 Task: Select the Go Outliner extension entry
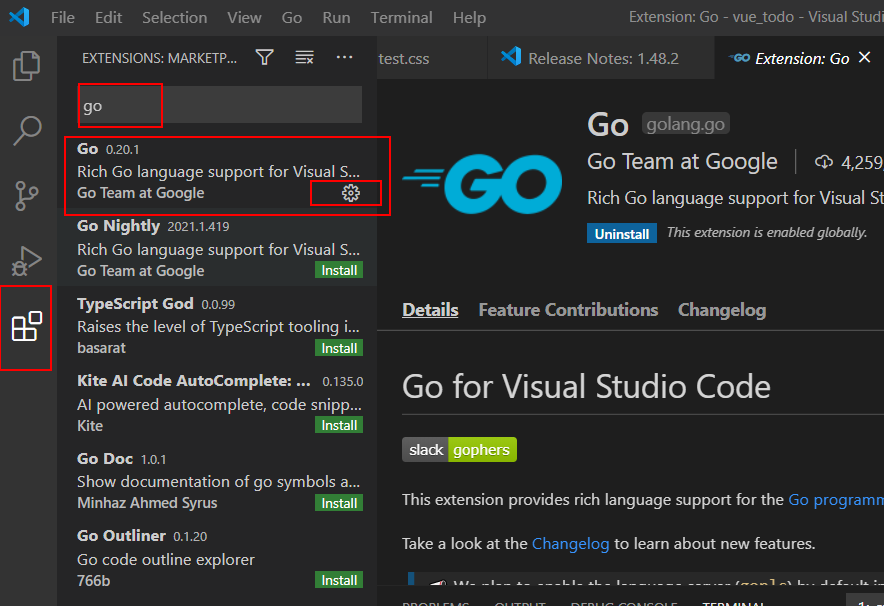tap(217, 558)
